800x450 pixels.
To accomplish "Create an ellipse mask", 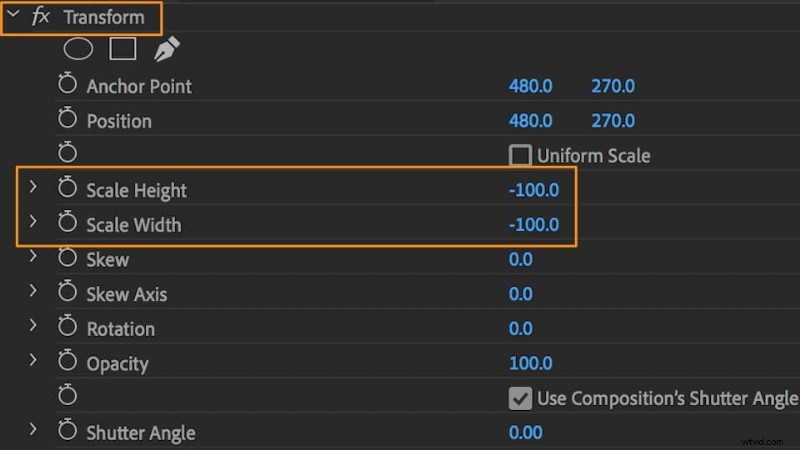I will (78, 49).
